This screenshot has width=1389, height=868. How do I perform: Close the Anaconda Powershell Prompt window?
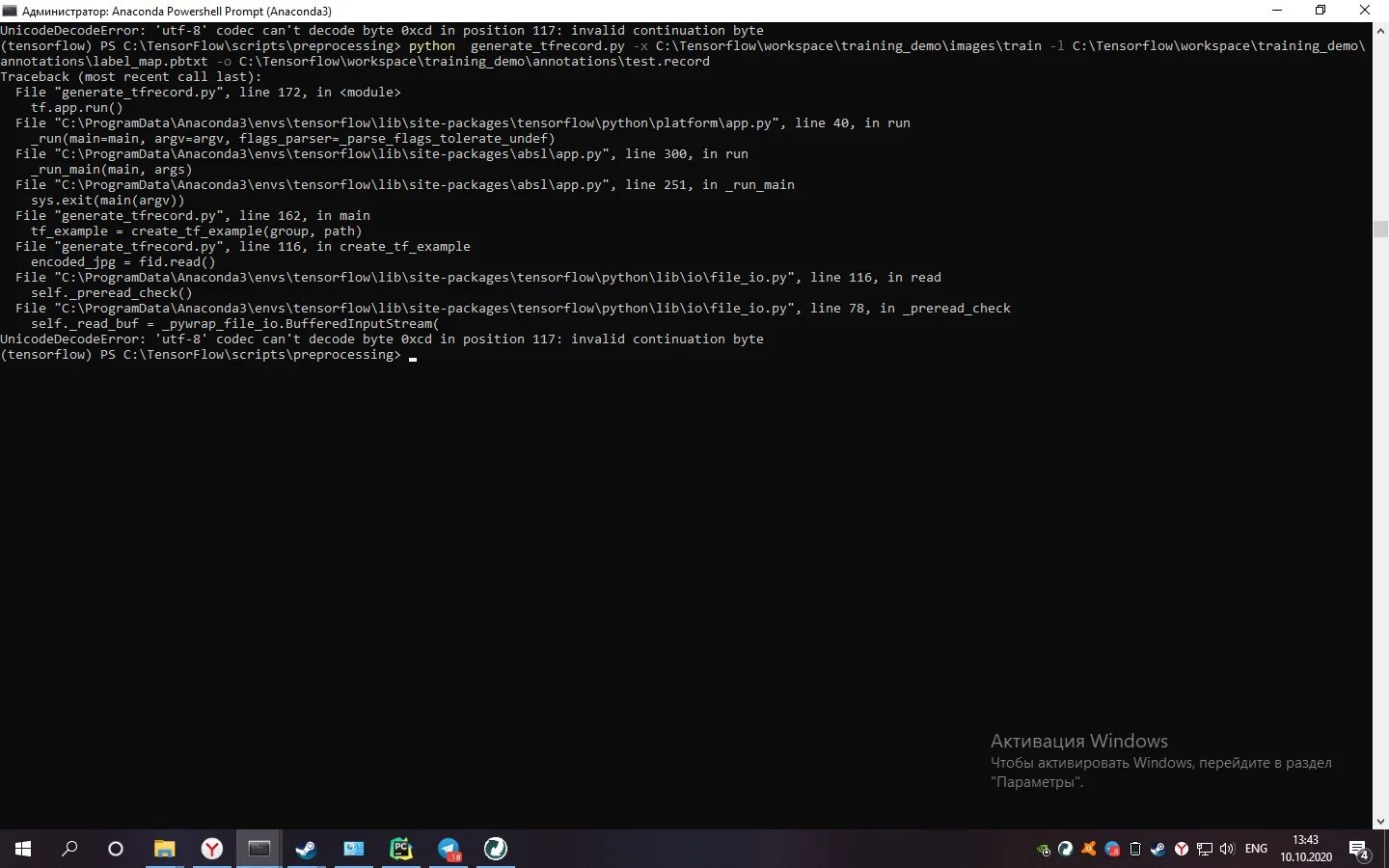1365,11
